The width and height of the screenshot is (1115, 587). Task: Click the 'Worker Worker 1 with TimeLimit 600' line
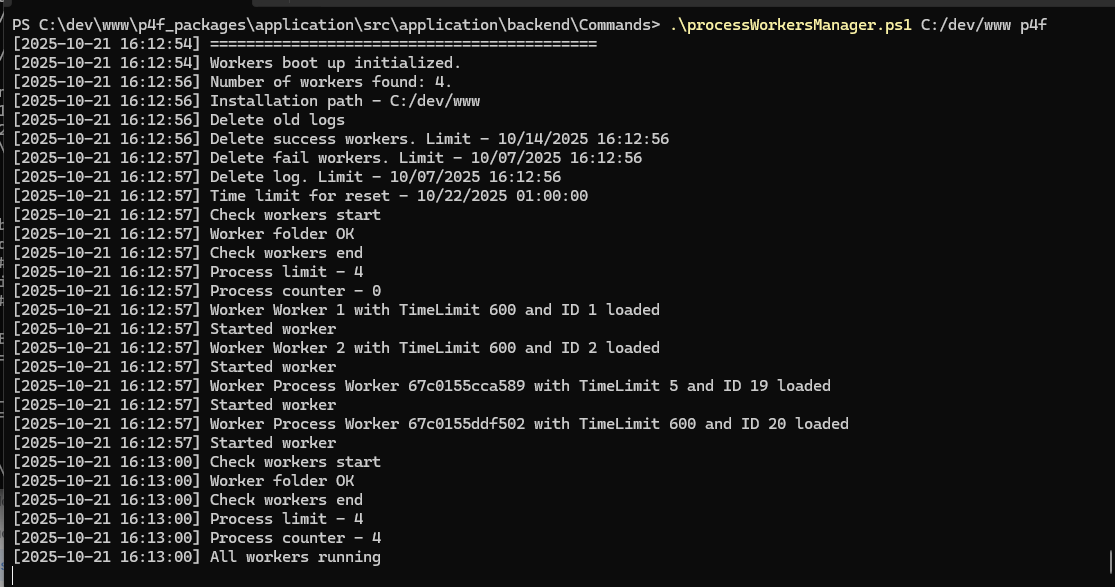coord(434,310)
